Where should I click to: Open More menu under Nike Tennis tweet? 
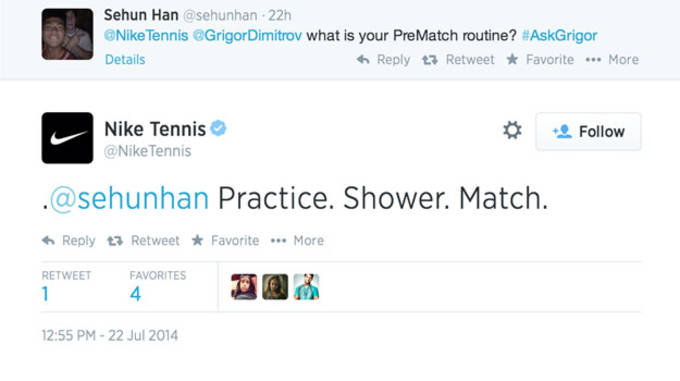tap(297, 241)
